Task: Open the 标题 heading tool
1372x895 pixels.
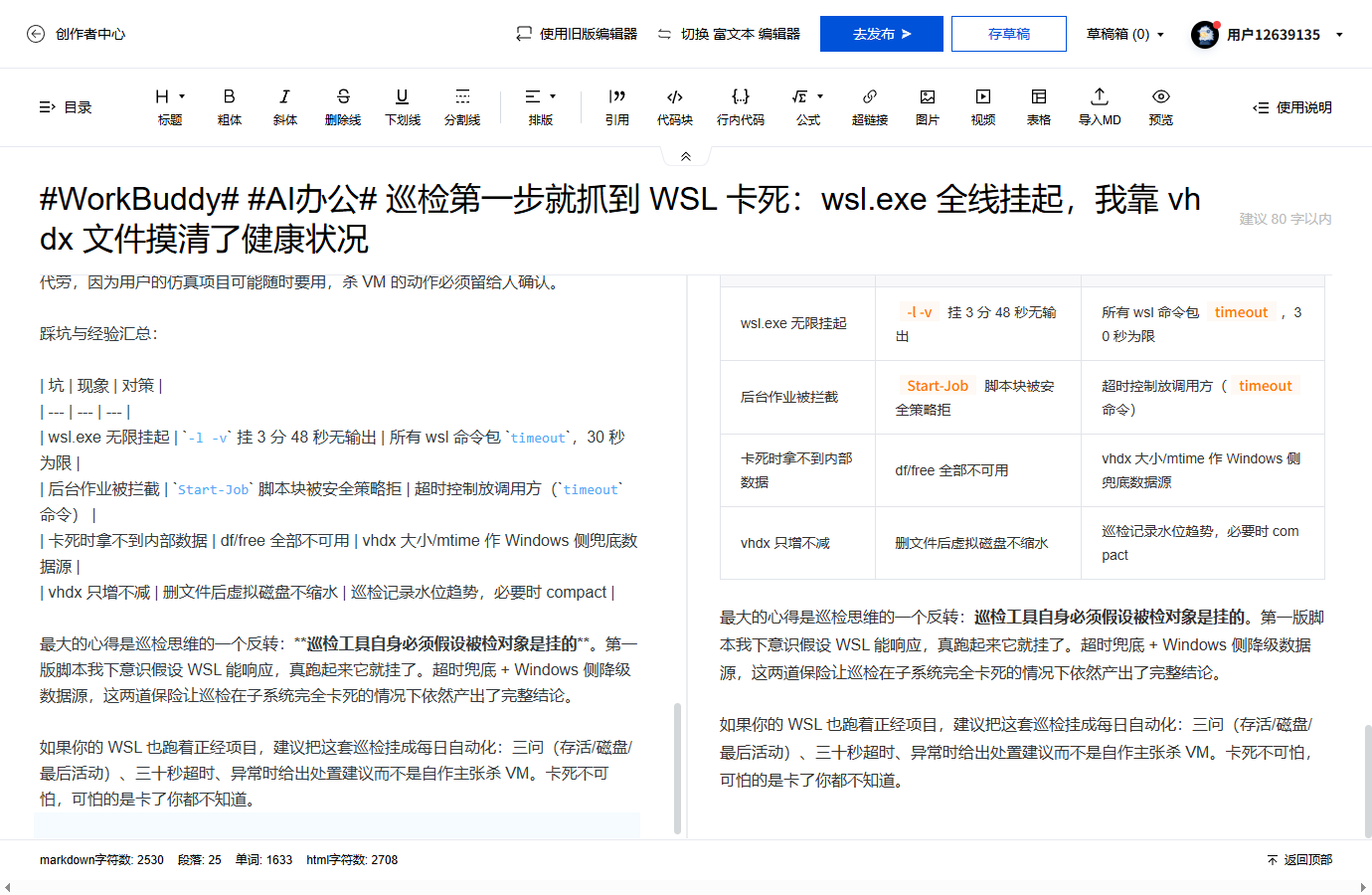Action: click(x=170, y=107)
